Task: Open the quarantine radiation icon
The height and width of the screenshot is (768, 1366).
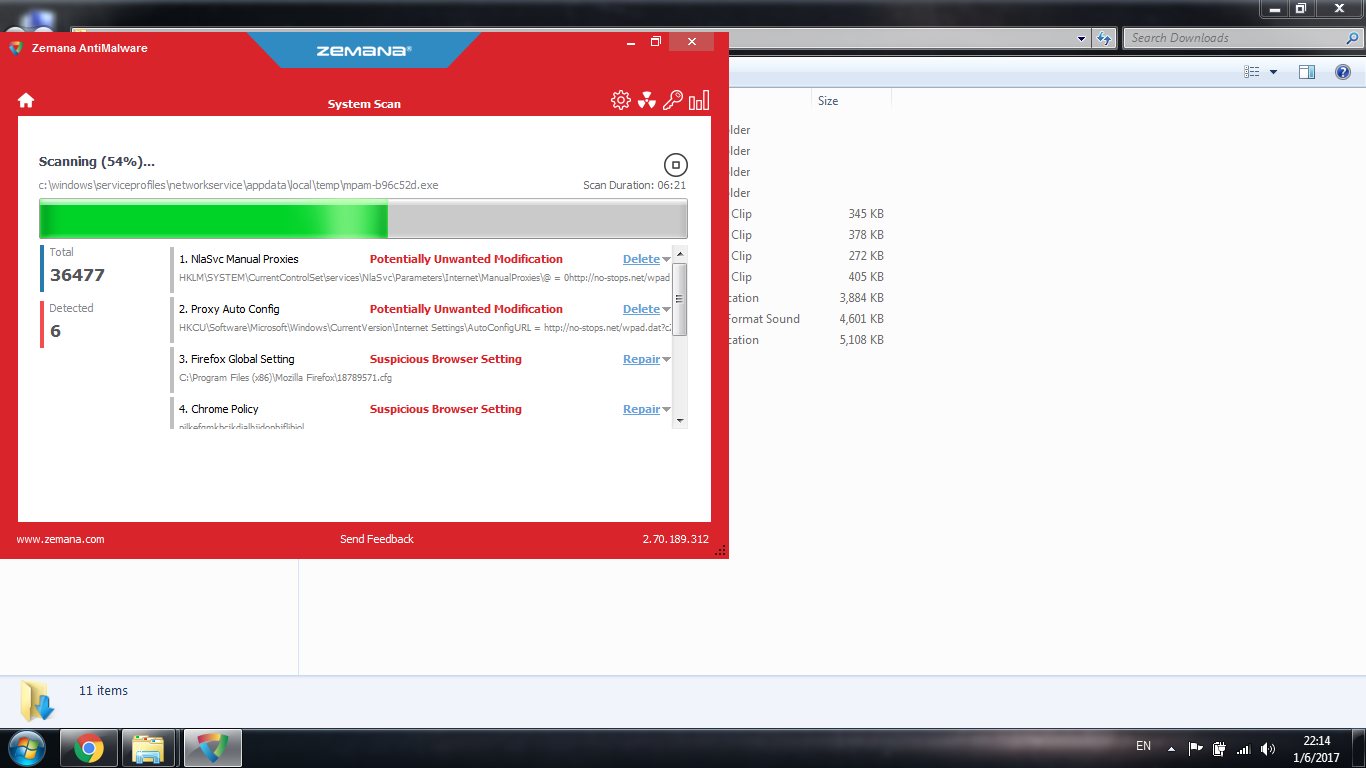Action: click(x=647, y=100)
